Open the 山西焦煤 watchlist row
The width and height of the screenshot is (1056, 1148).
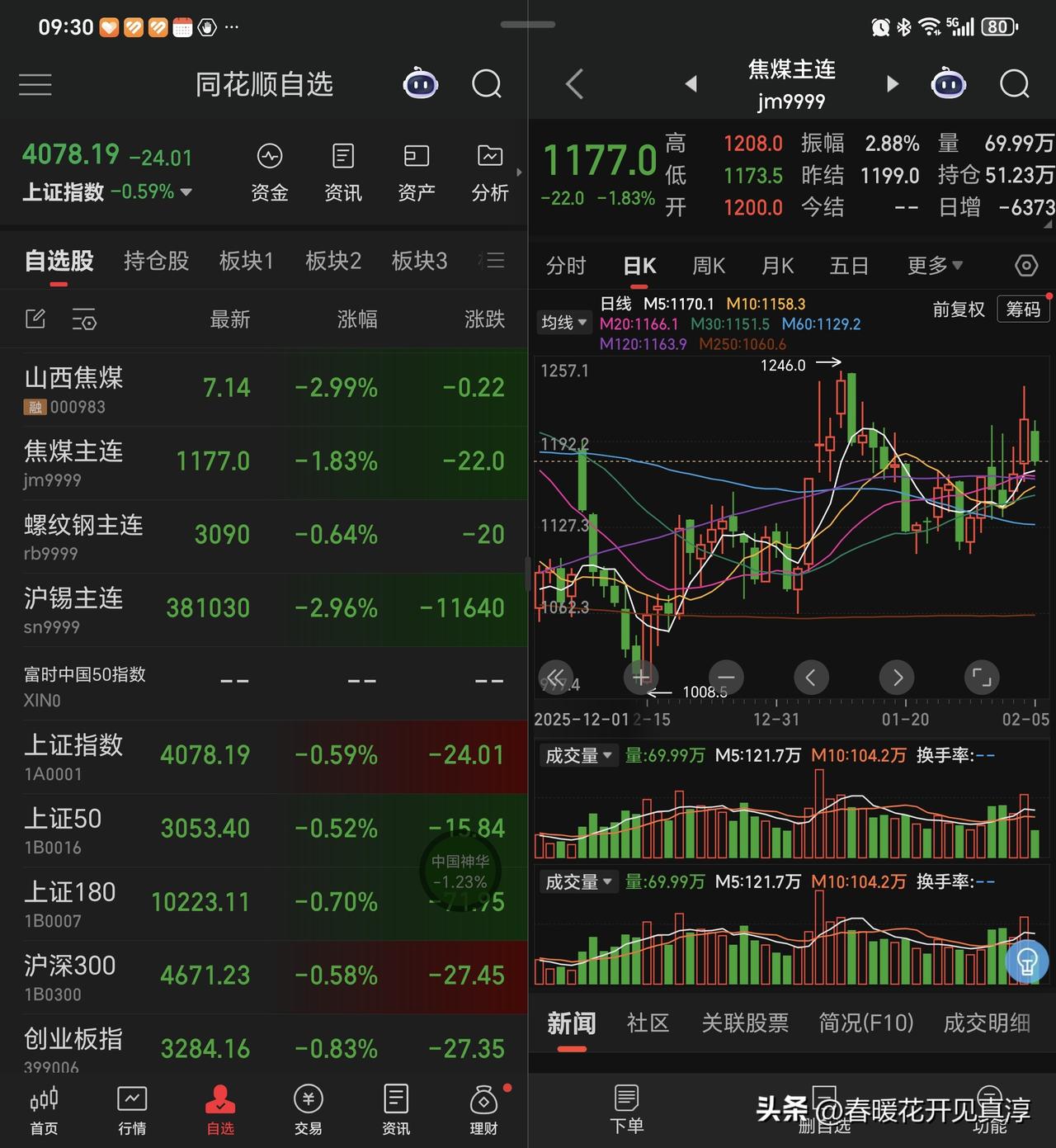coord(264,389)
